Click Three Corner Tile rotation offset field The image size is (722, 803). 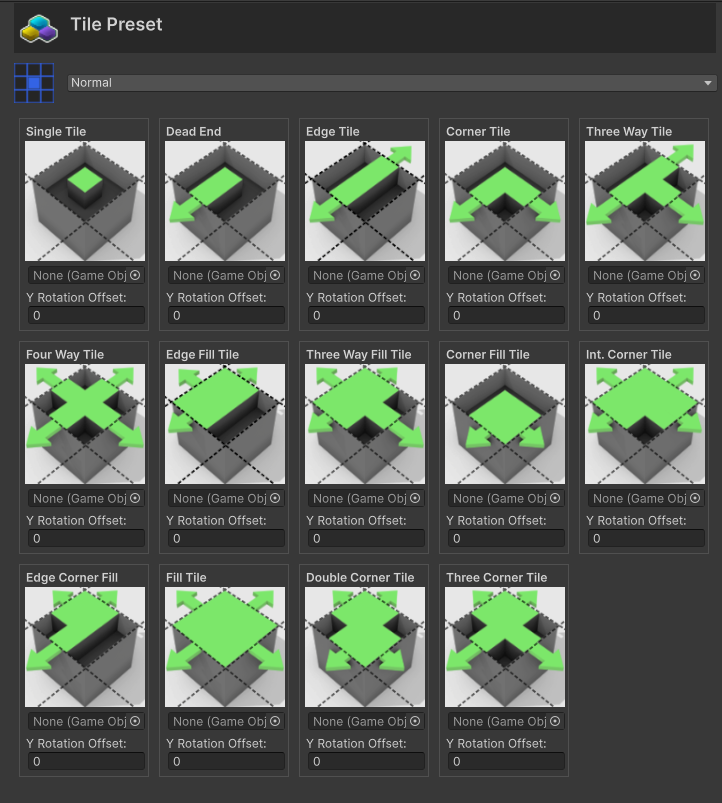click(506, 762)
